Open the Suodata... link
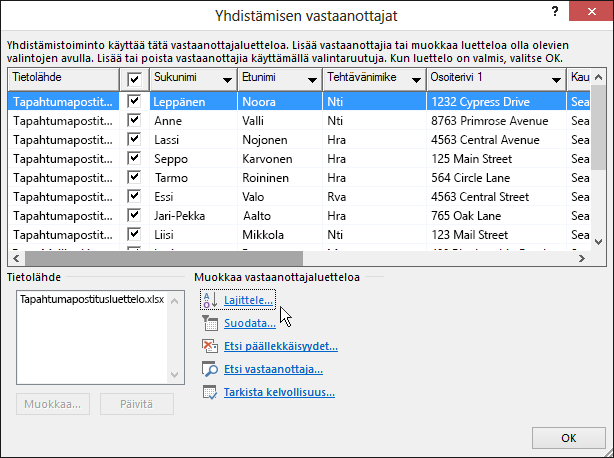Screen dimensions: 614x458 click(250, 323)
